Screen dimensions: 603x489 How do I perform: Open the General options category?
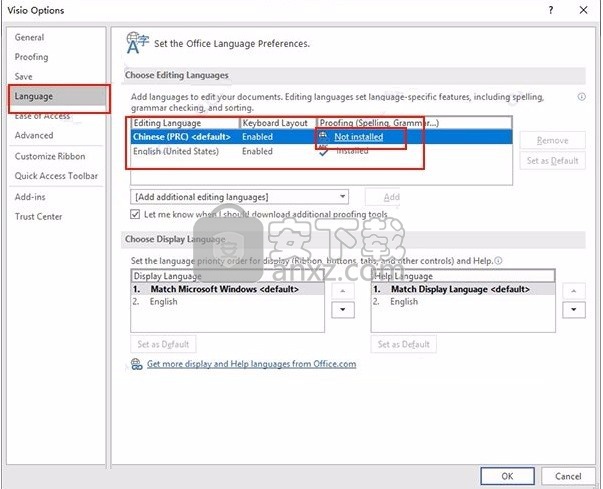[30, 37]
